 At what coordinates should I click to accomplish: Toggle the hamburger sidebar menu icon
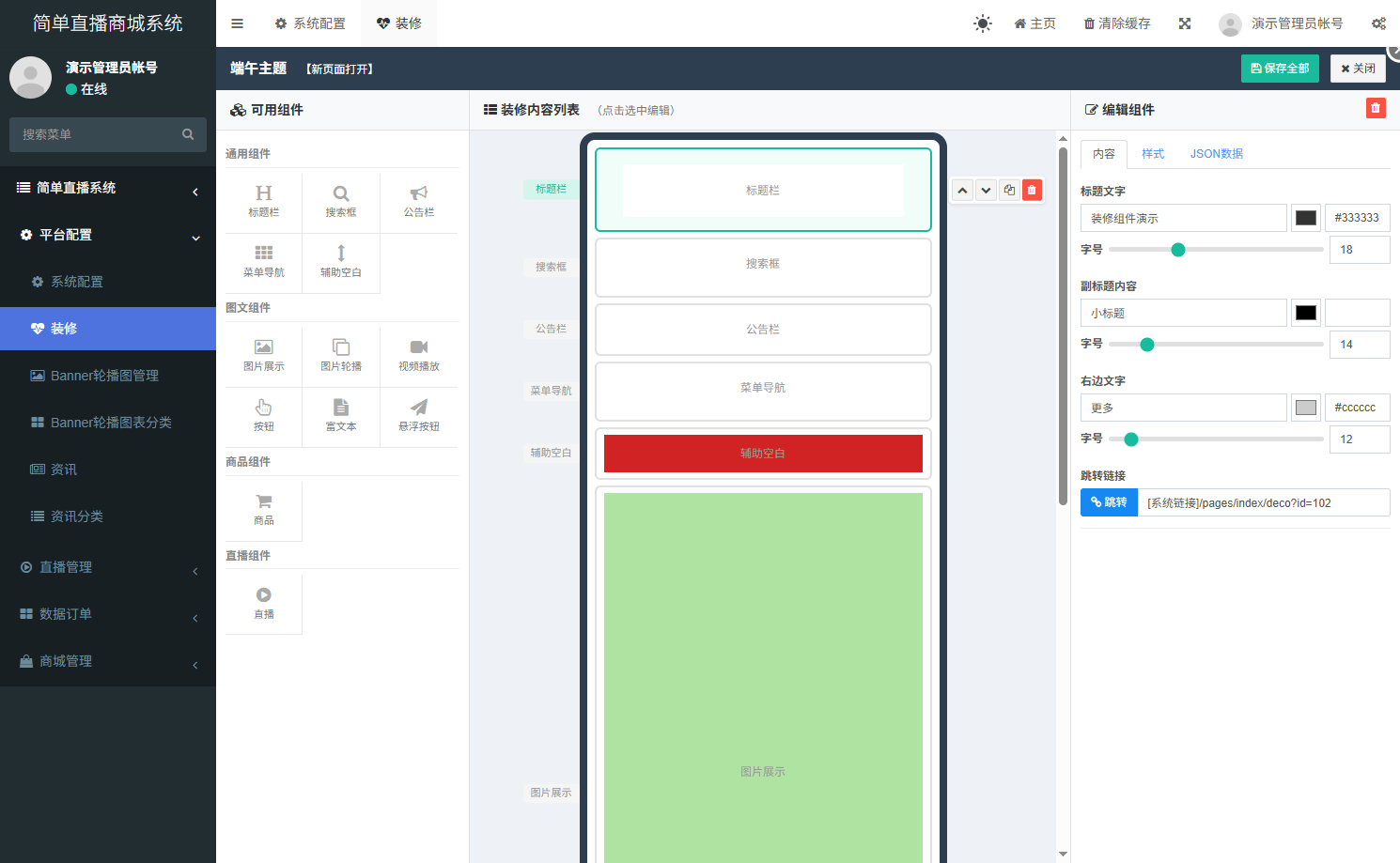pos(237,23)
